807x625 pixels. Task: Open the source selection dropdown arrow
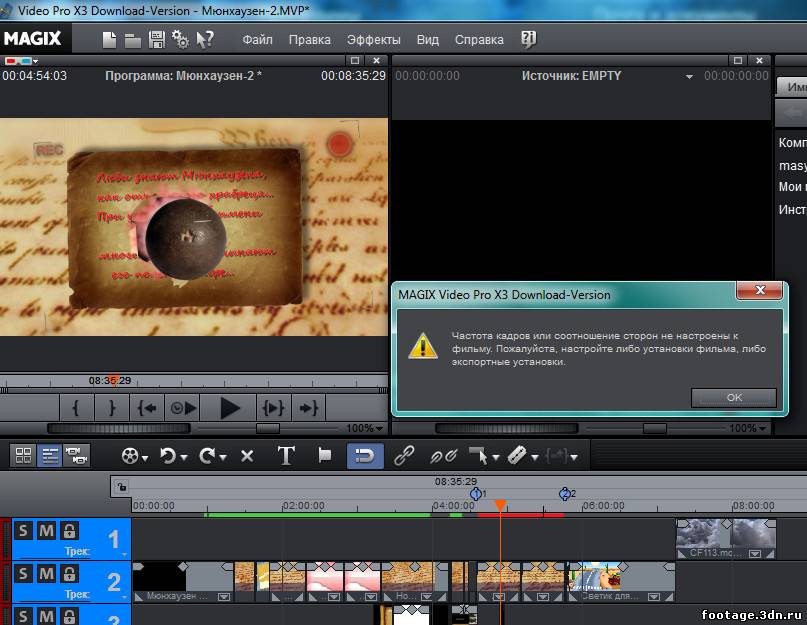pos(689,77)
